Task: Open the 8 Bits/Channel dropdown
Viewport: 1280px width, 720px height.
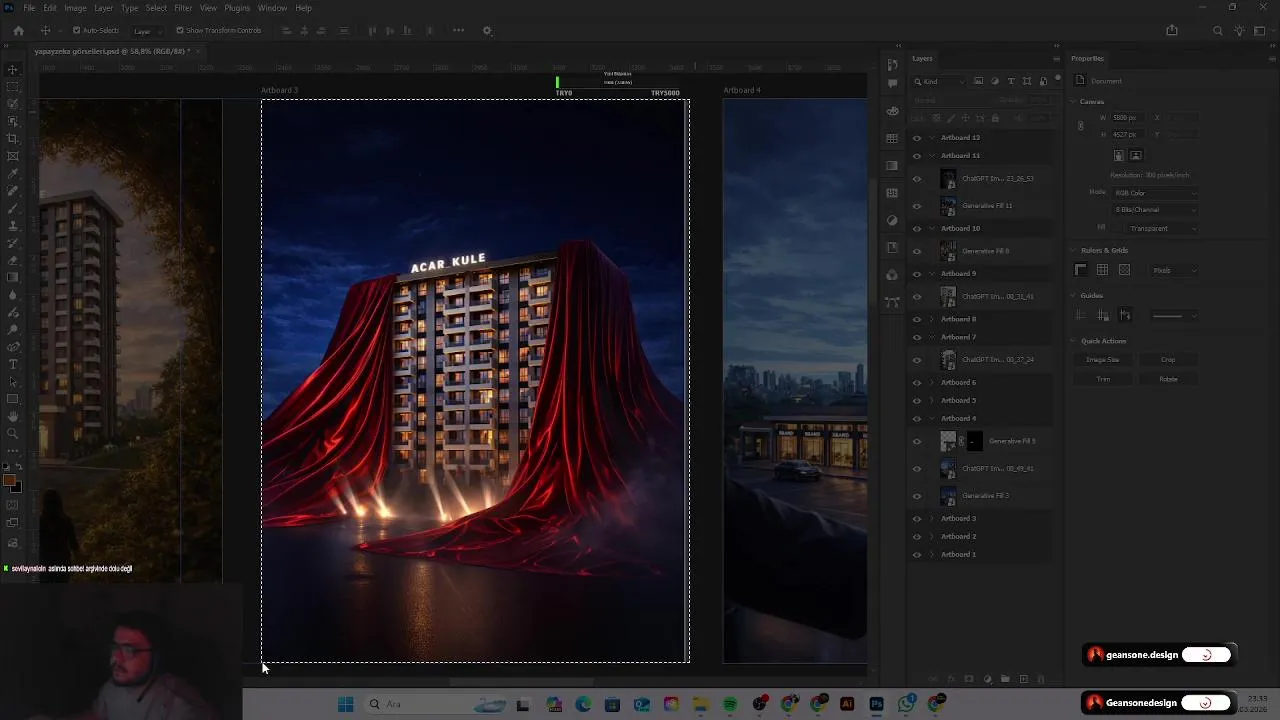Action: (1154, 210)
